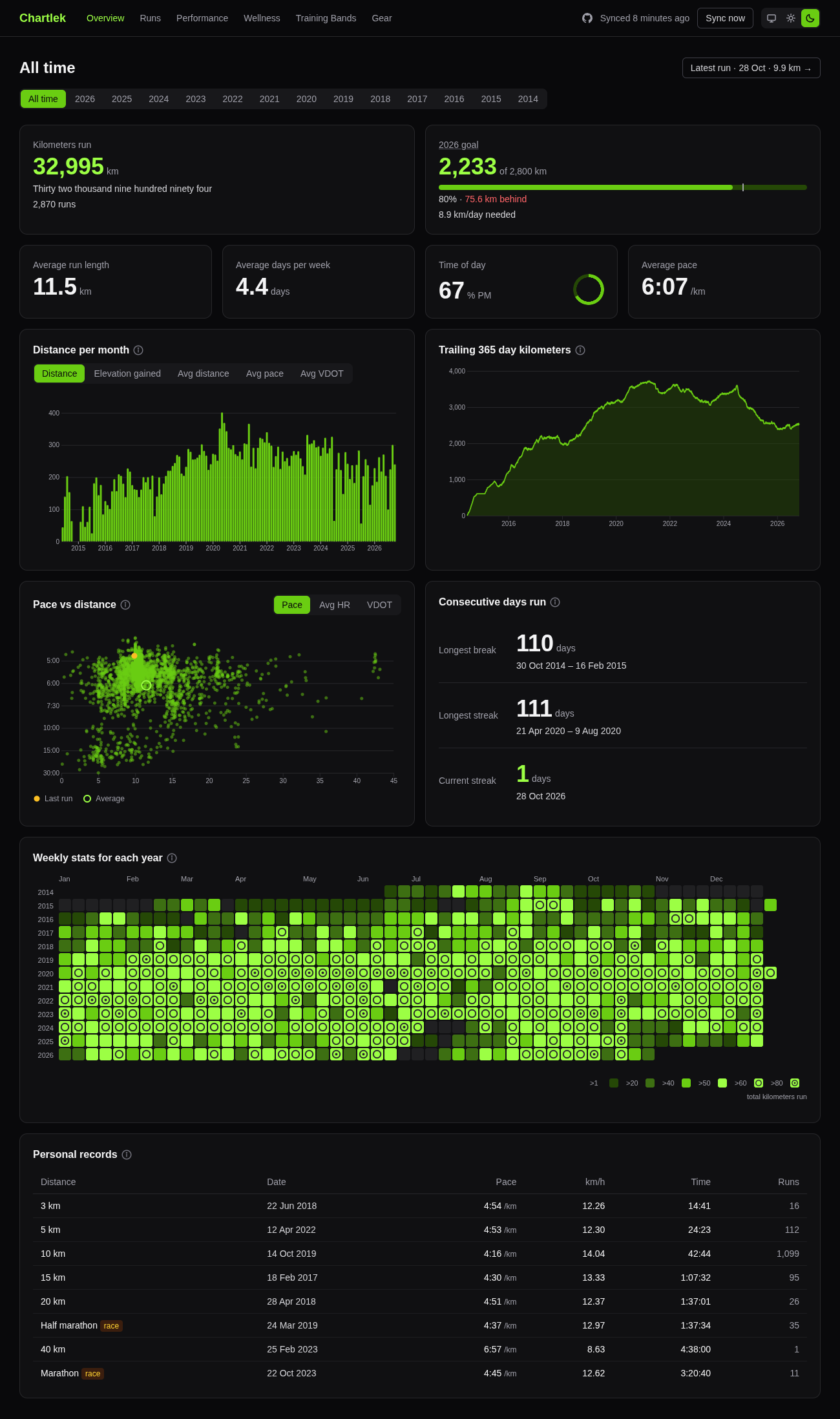Image resolution: width=840 pixels, height=1419 pixels.
Task: Select the 2014 year tab
Action: click(x=528, y=99)
